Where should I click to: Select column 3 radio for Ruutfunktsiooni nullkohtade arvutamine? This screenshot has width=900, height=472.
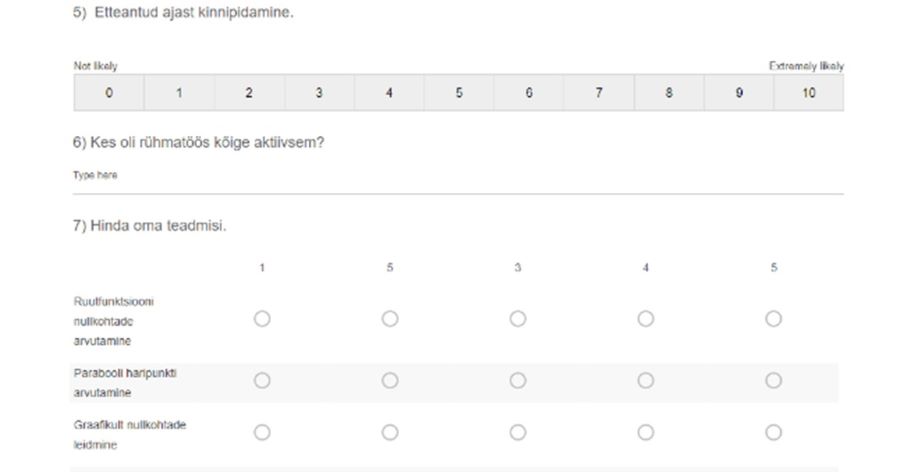(518, 319)
